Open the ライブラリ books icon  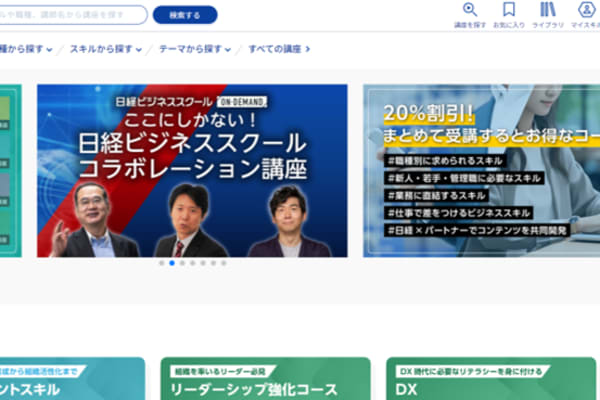click(x=547, y=12)
